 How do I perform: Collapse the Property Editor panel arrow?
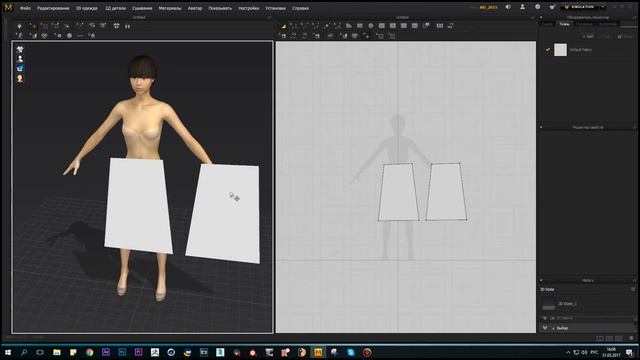541,127
